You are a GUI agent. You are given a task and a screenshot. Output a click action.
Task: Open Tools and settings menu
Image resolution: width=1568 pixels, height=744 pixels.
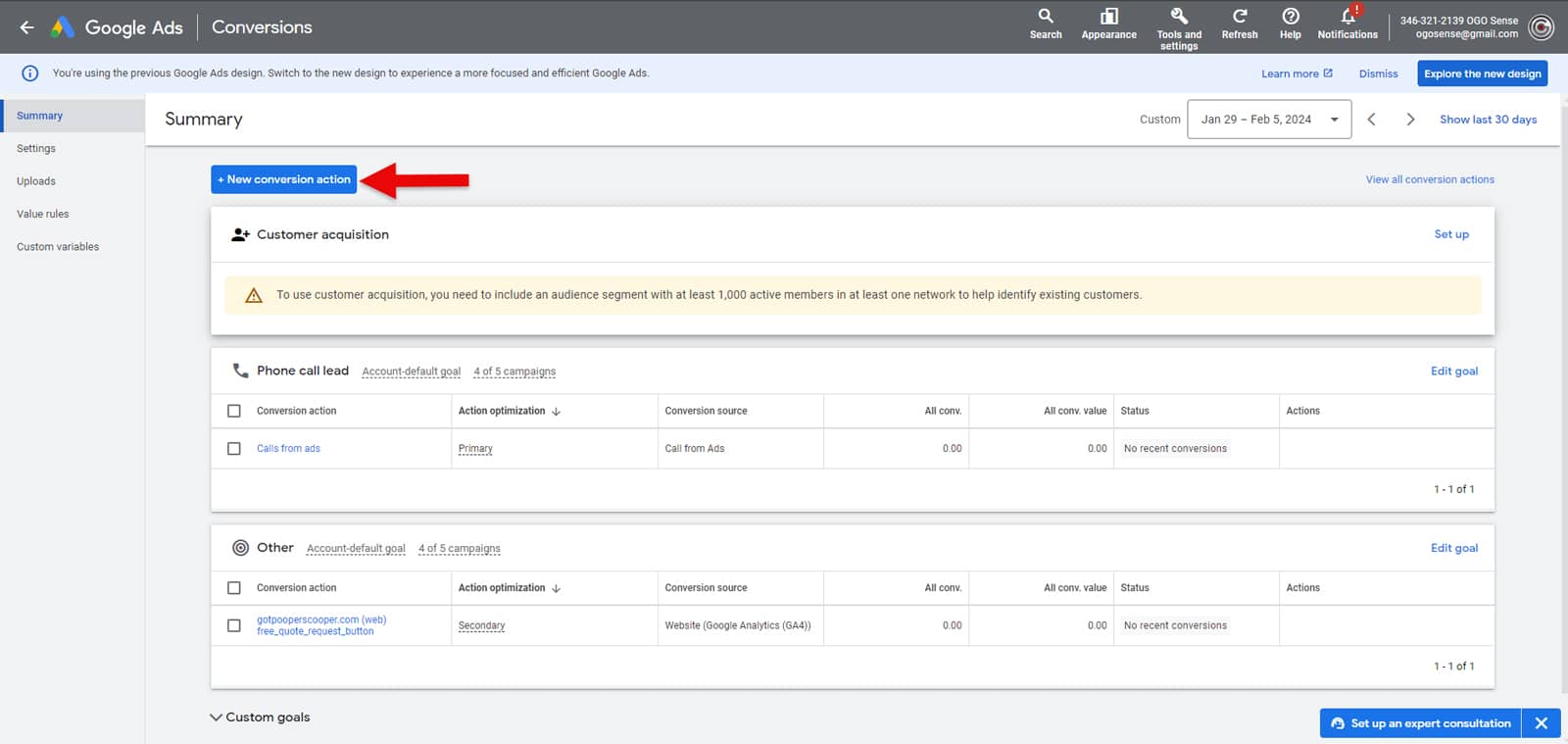coord(1179,17)
